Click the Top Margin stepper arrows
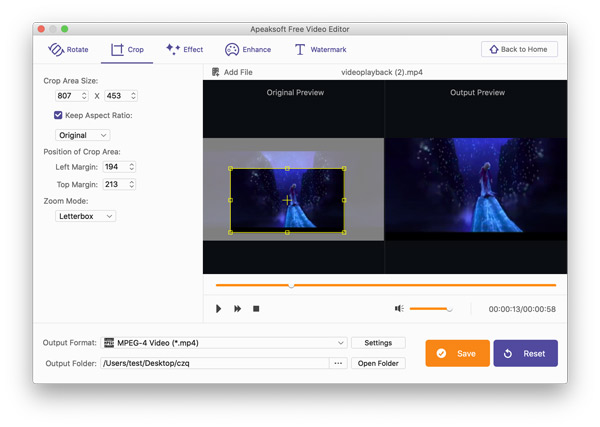This screenshot has width=600, height=427. pos(132,184)
